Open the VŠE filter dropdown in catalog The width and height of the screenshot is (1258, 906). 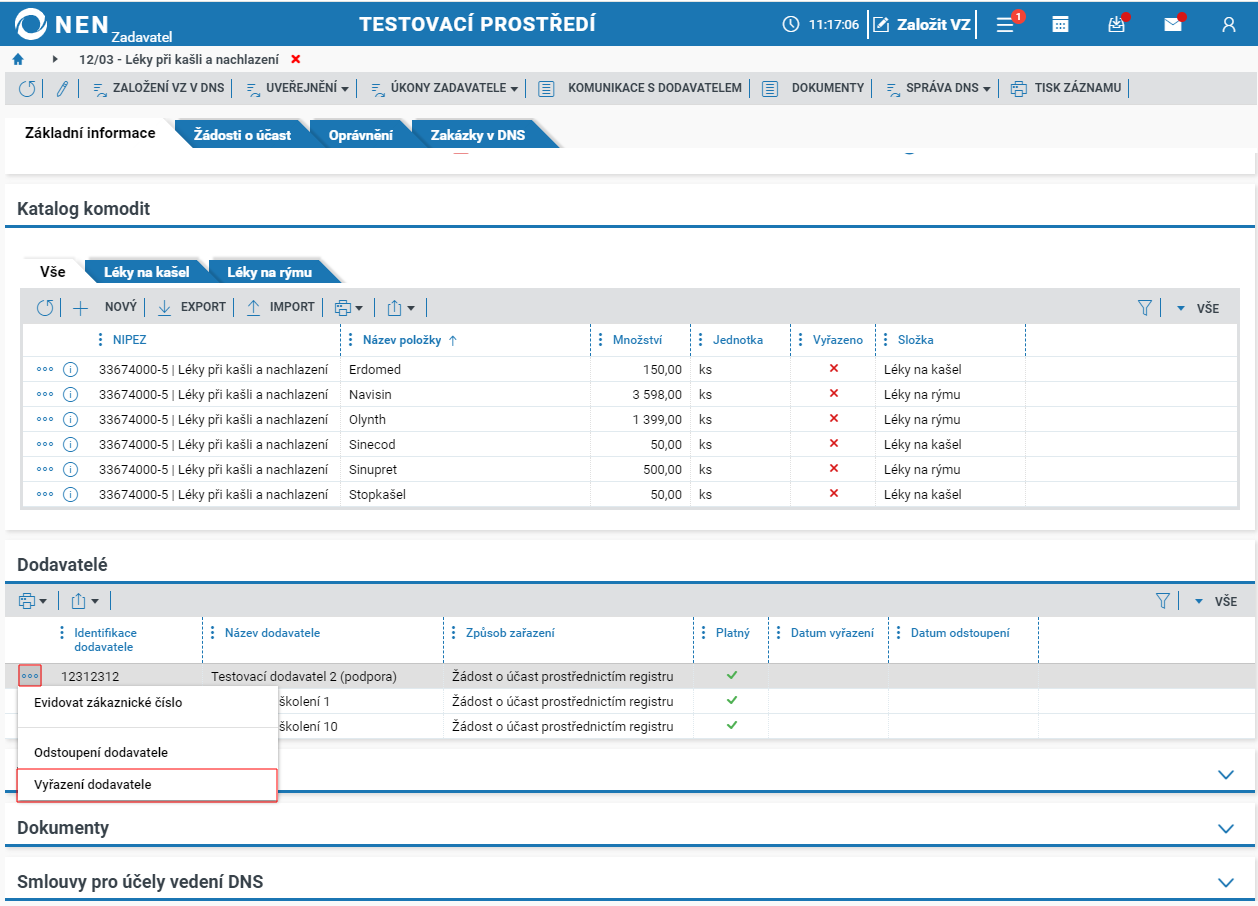1197,308
